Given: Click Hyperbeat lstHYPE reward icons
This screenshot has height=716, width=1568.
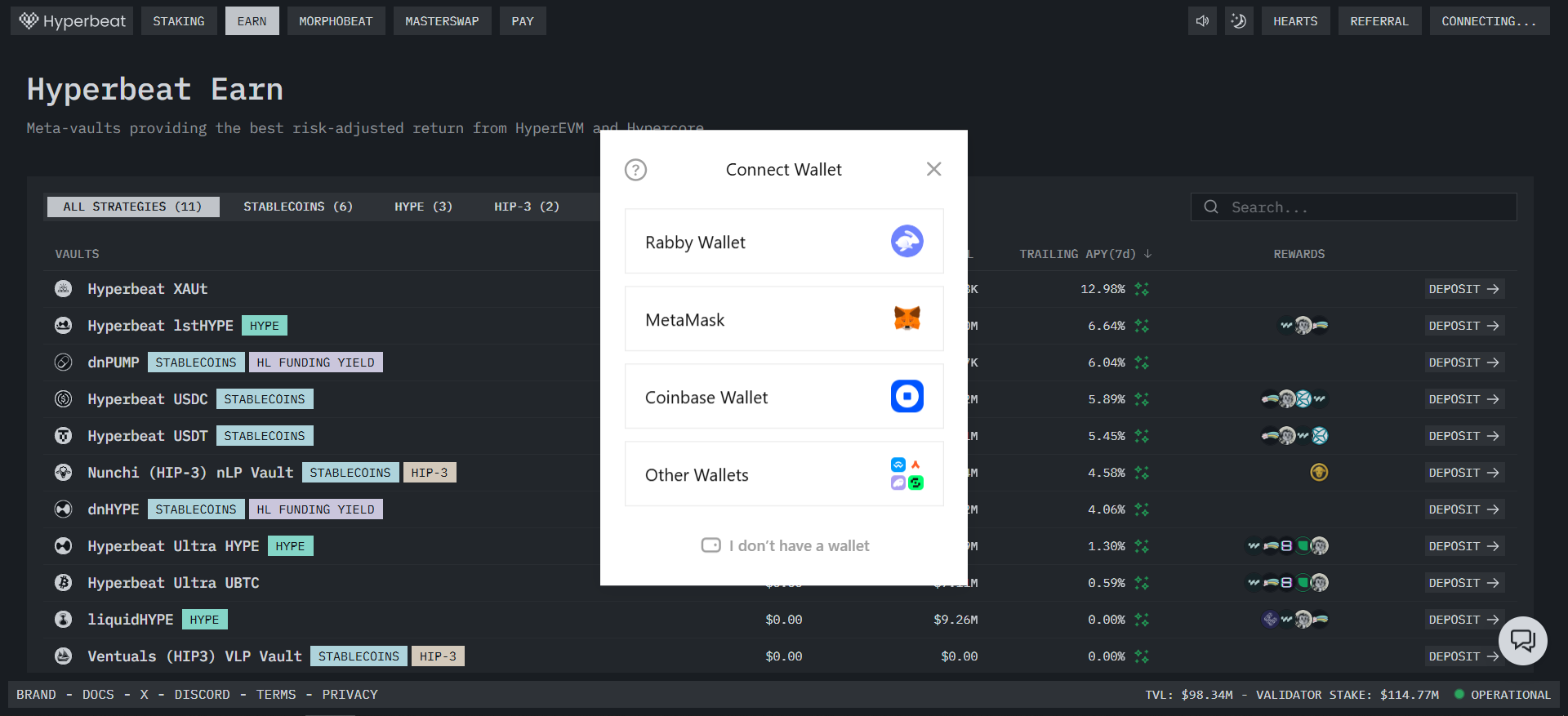Looking at the screenshot, I should pyautogui.click(x=1303, y=326).
